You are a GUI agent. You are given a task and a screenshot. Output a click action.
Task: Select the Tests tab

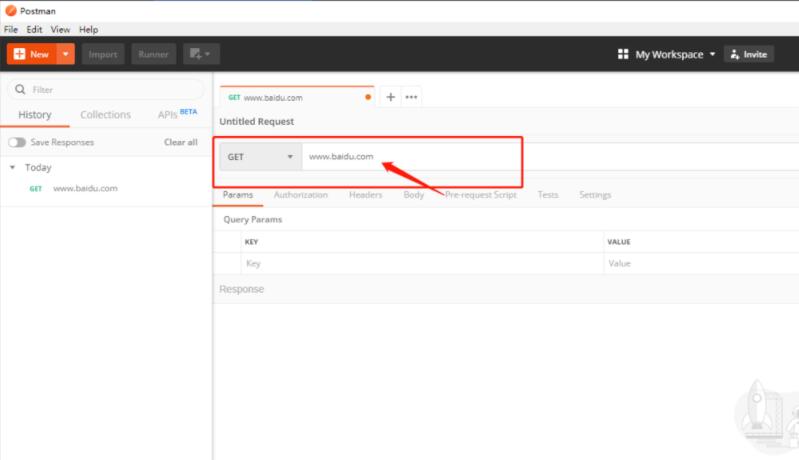pos(548,195)
